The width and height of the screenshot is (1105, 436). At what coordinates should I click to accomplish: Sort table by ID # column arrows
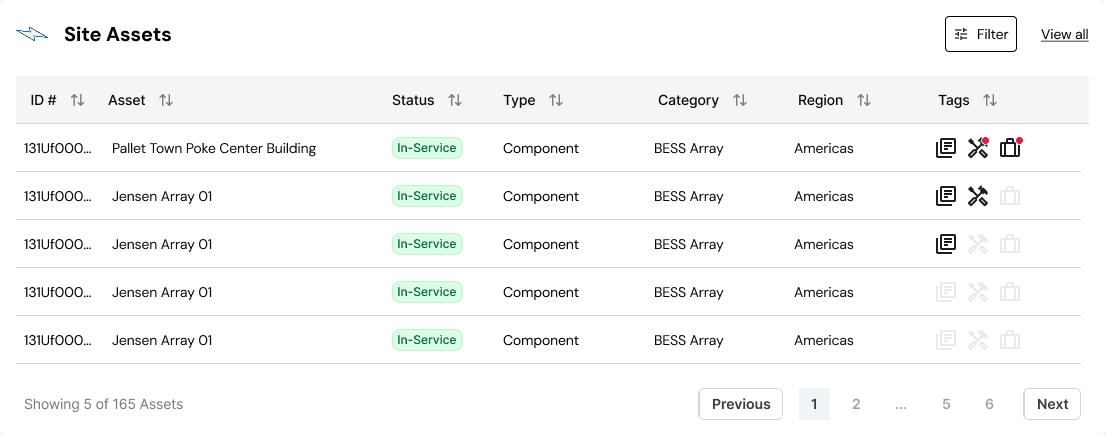(77, 100)
